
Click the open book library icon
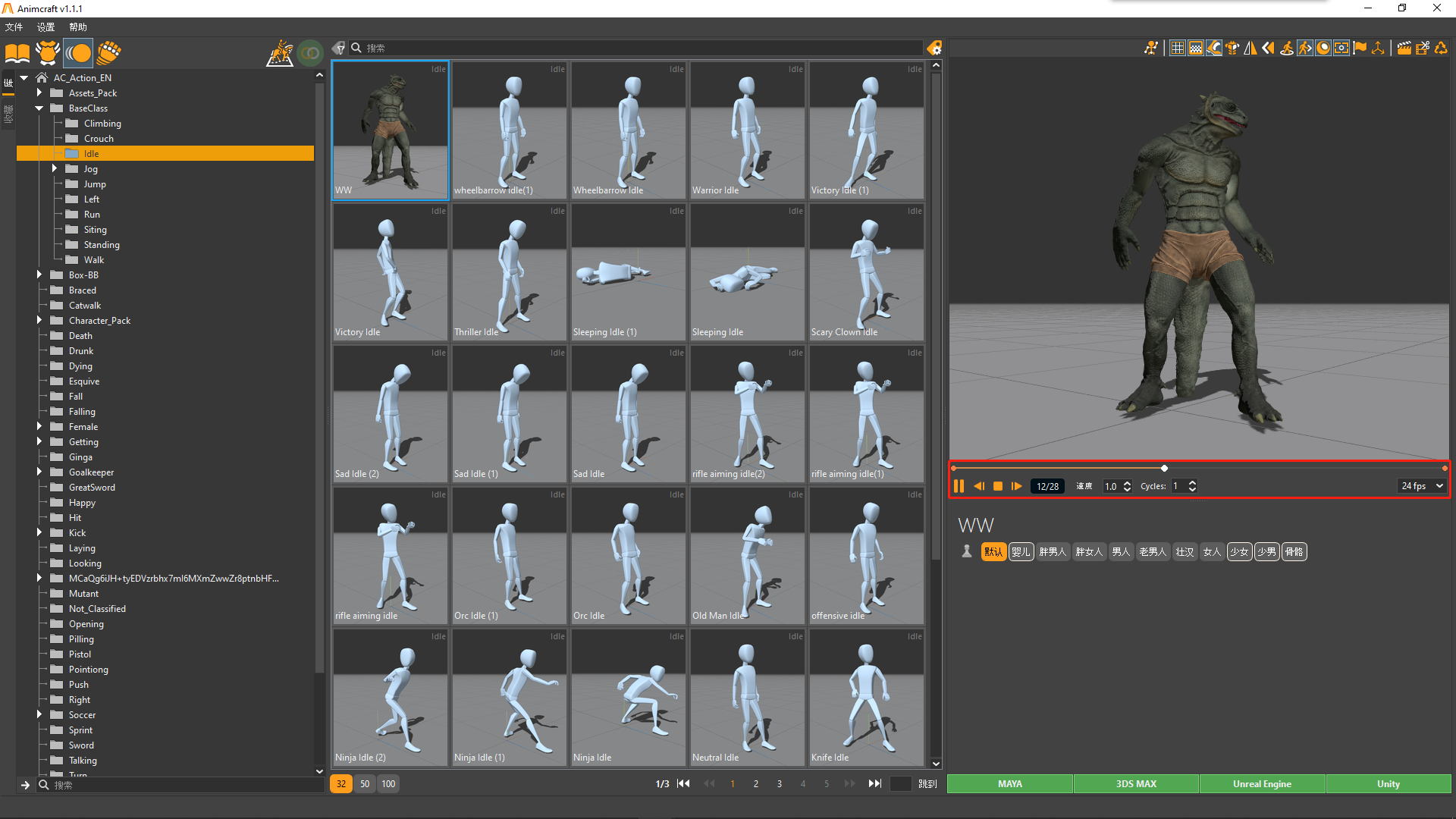point(17,53)
